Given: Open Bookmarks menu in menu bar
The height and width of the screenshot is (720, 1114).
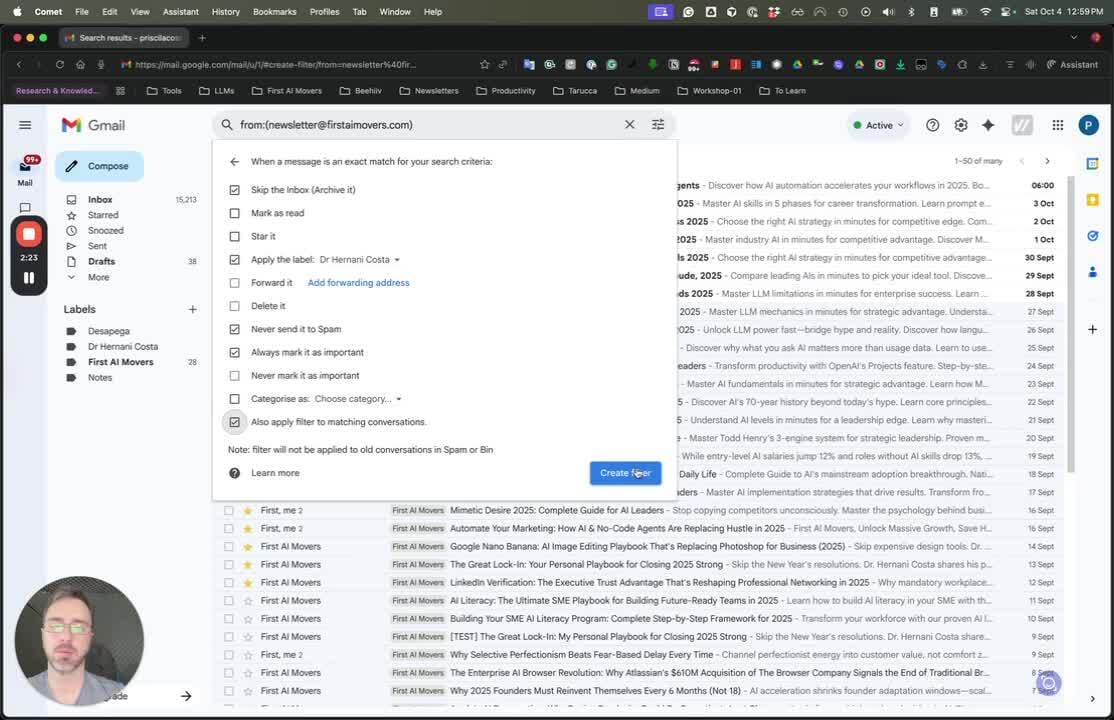Looking at the screenshot, I should pyautogui.click(x=274, y=11).
